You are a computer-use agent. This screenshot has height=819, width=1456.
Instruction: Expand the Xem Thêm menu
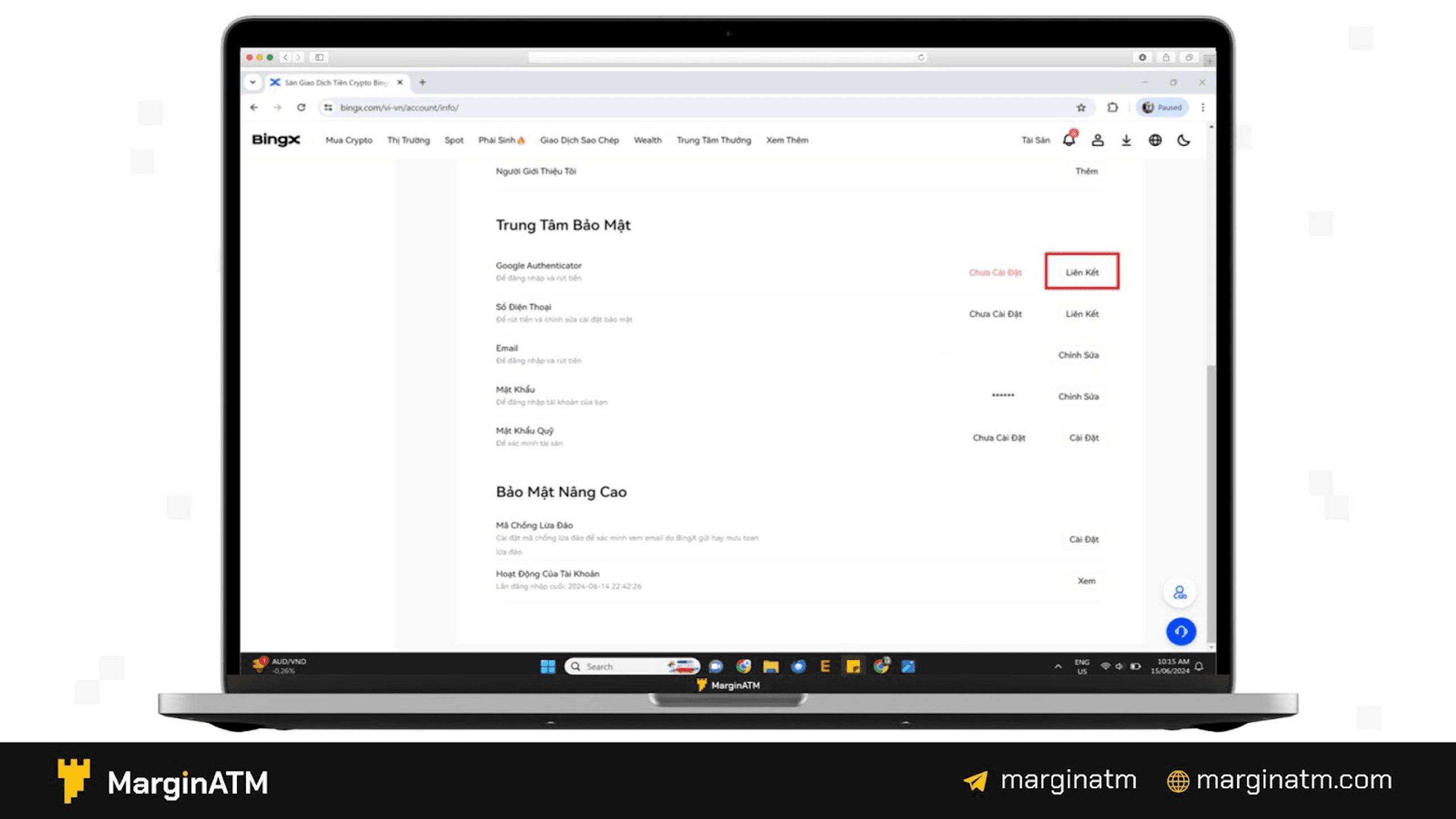787,140
